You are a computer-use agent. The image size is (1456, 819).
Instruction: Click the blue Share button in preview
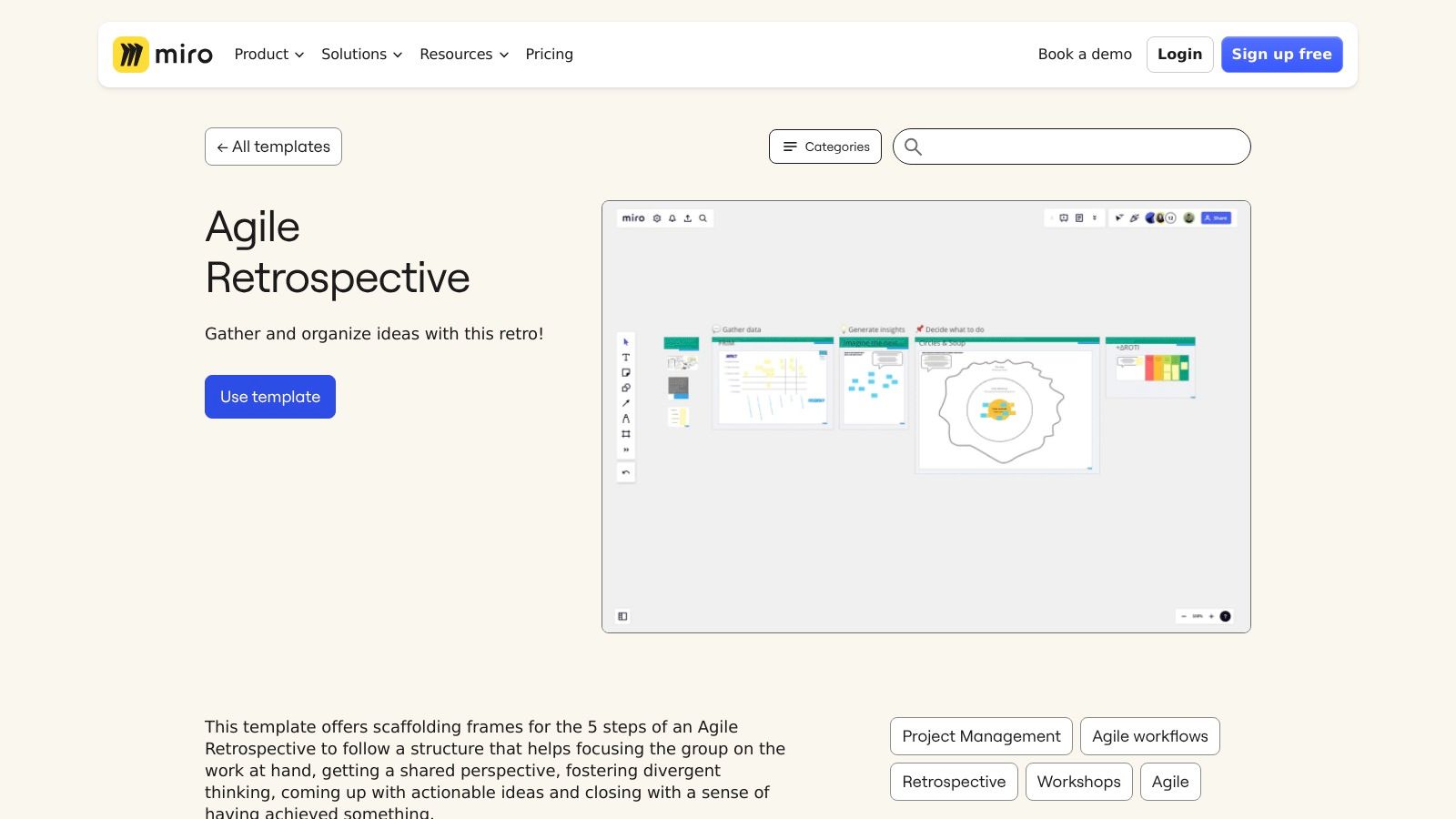[1216, 218]
